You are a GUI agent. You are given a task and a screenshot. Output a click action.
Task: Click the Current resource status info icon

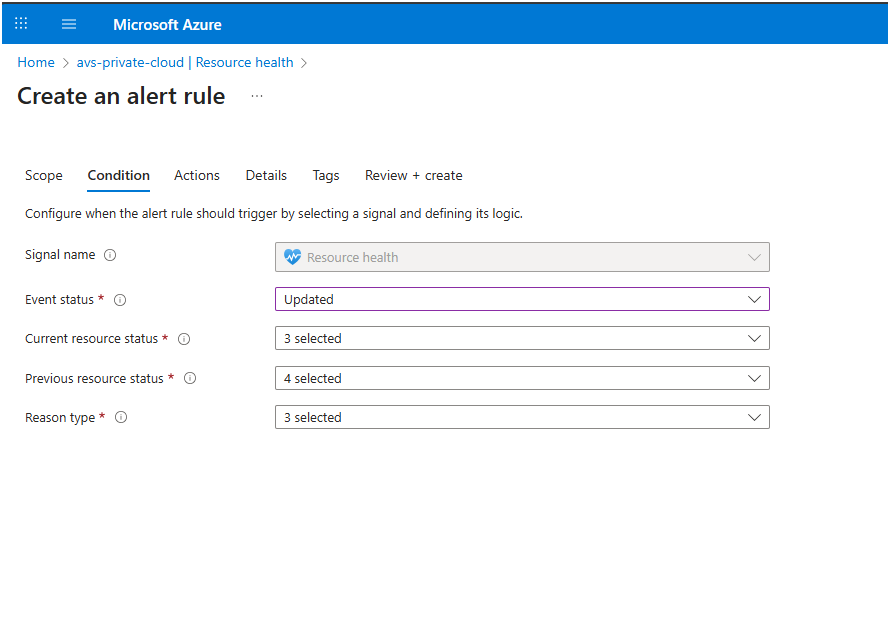click(184, 339)
